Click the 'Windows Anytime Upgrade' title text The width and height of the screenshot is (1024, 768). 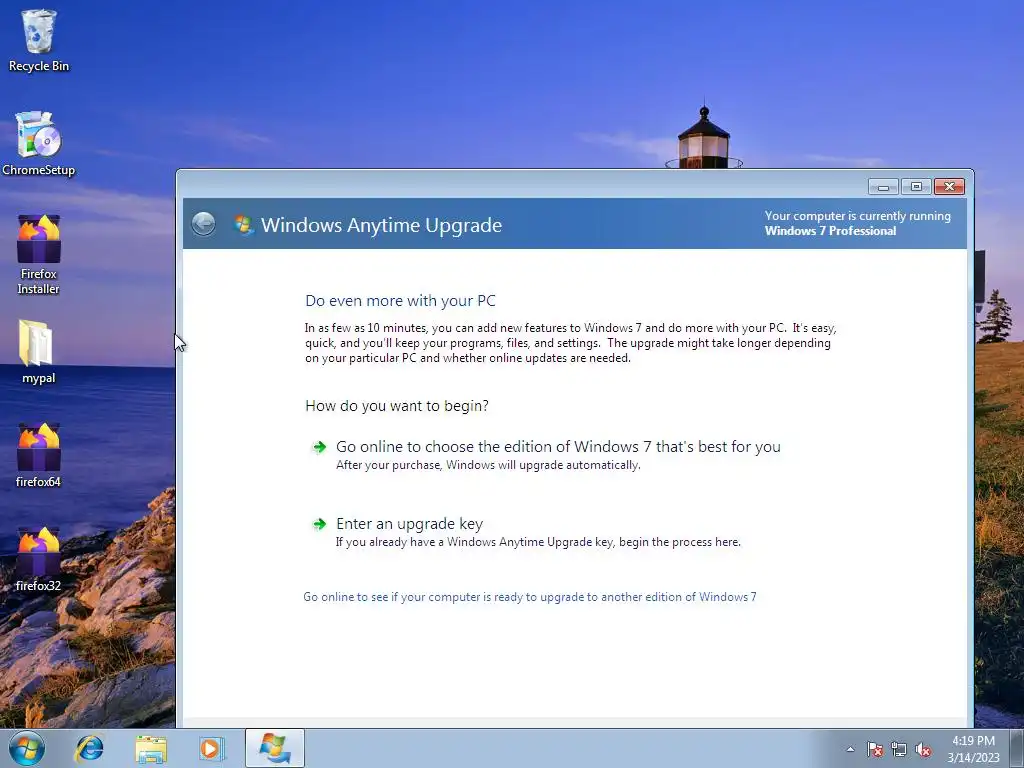pyautogui.click(x=381, y=225)
